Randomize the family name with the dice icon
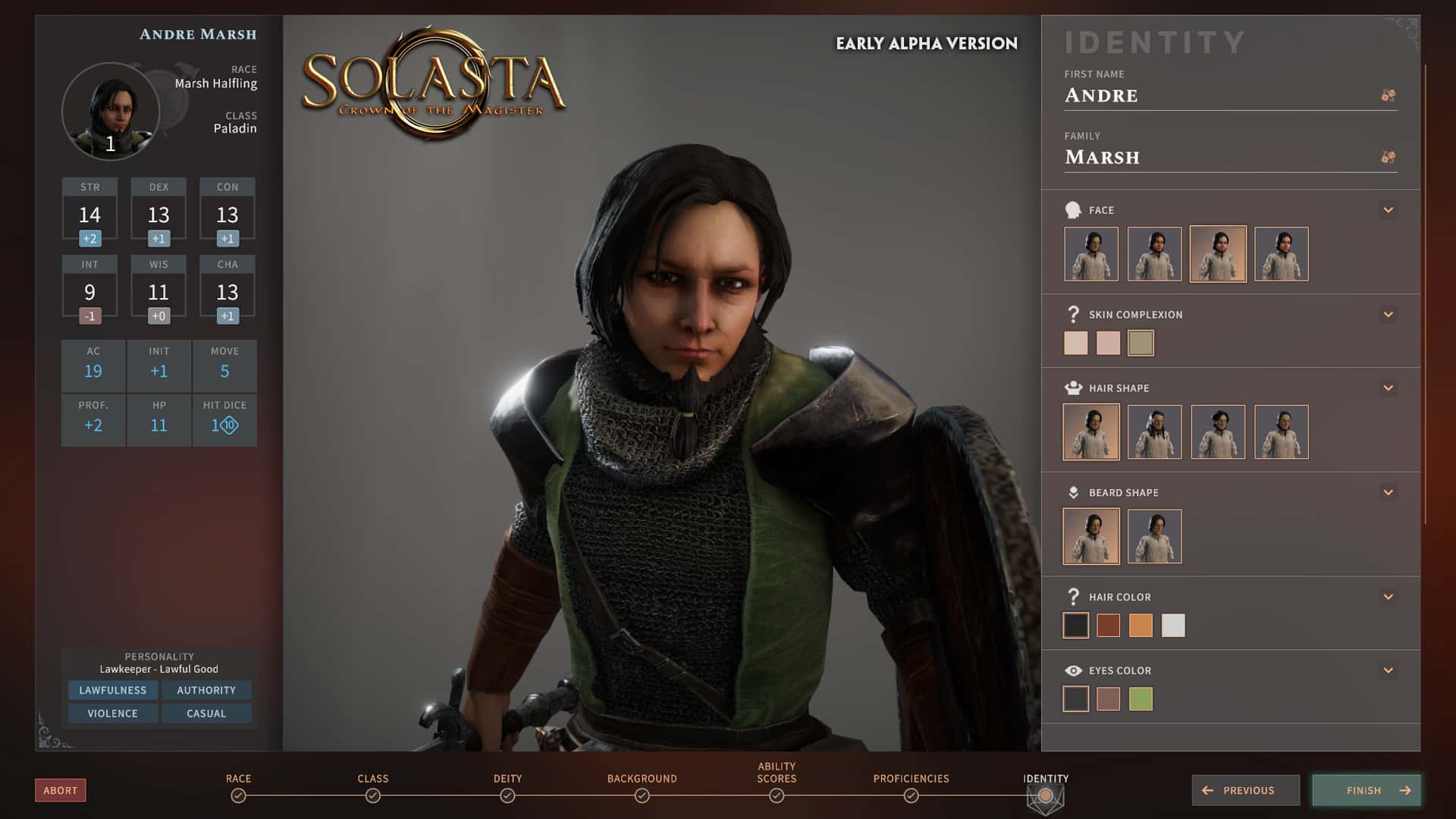Image resolution: width=1456 pixels, height=819 pixels. coord(1388,157)
